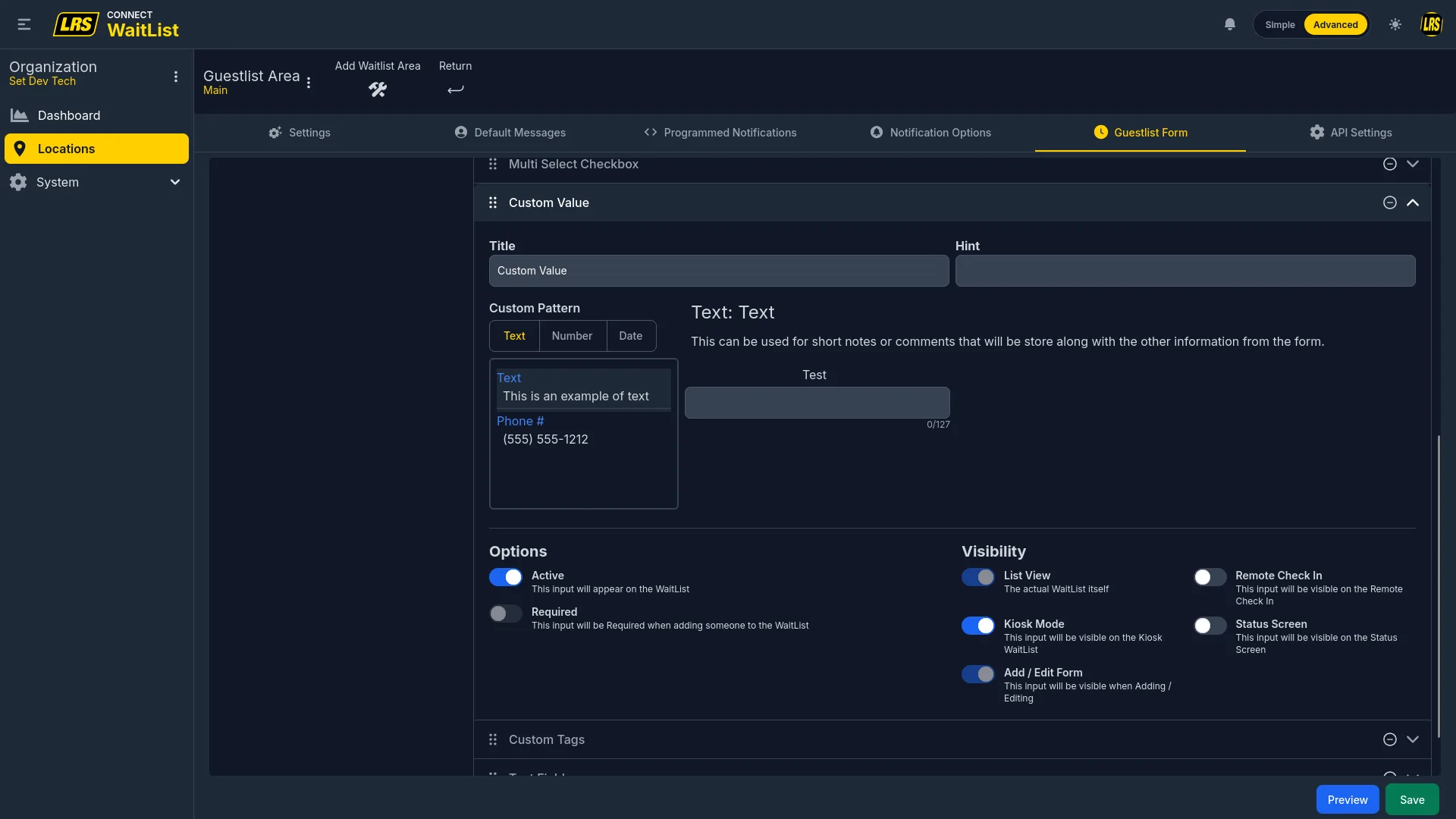Click the API Settings gear icon

pos(1317,132)
